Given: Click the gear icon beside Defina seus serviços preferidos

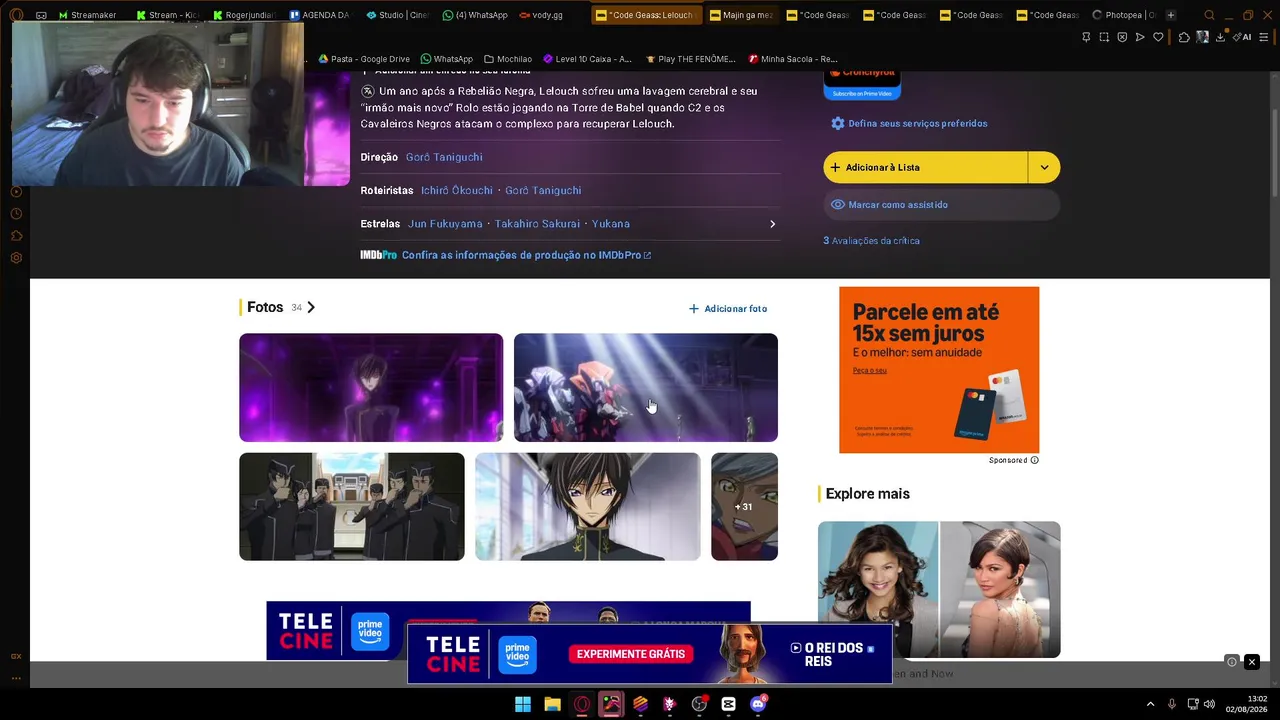Looking at the screenshot, I should click(x=838, y=124).
